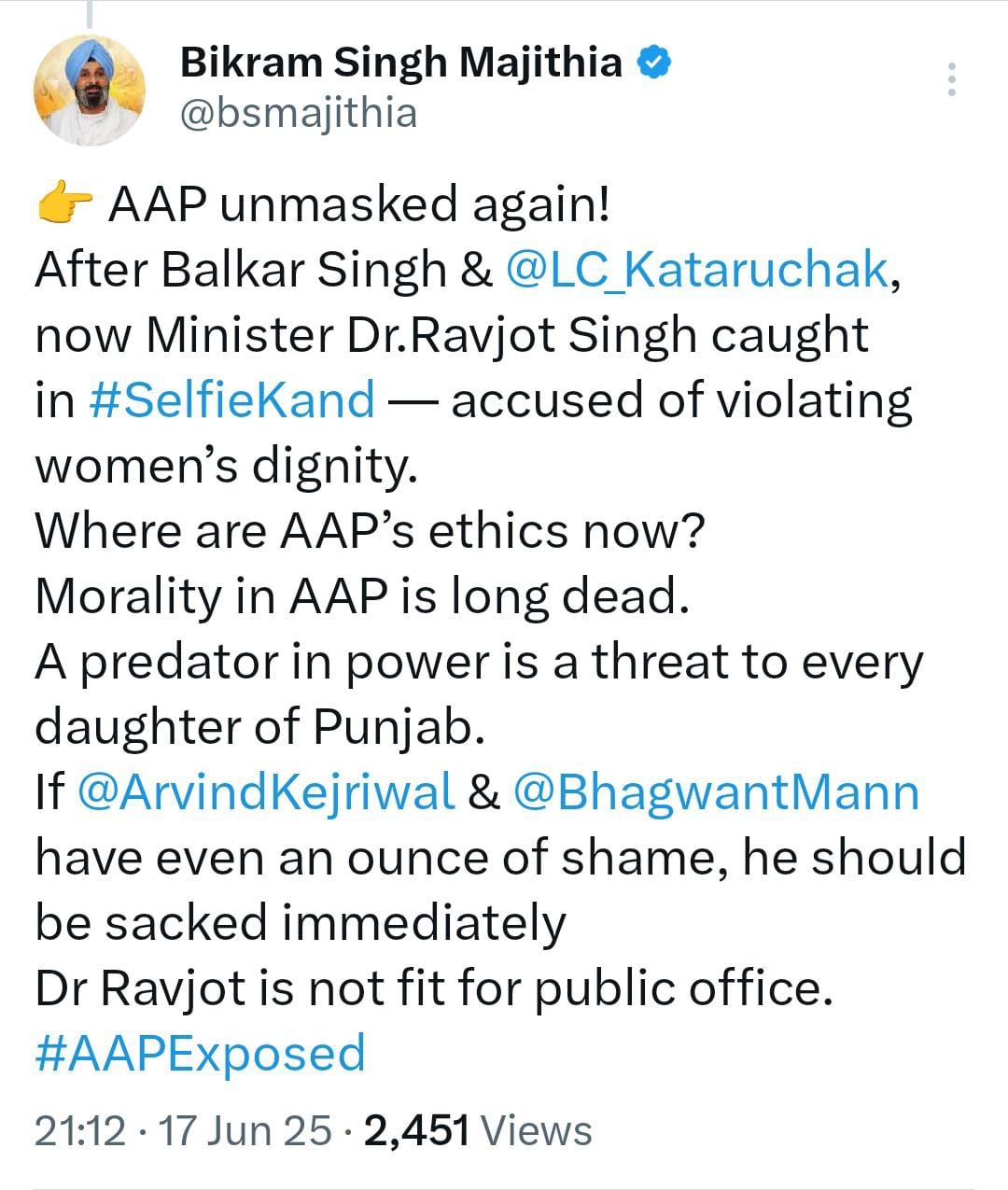Click the 'be sacked immediately' text
Viewport: 1008px width, 1190px height.
coord(301,923)
